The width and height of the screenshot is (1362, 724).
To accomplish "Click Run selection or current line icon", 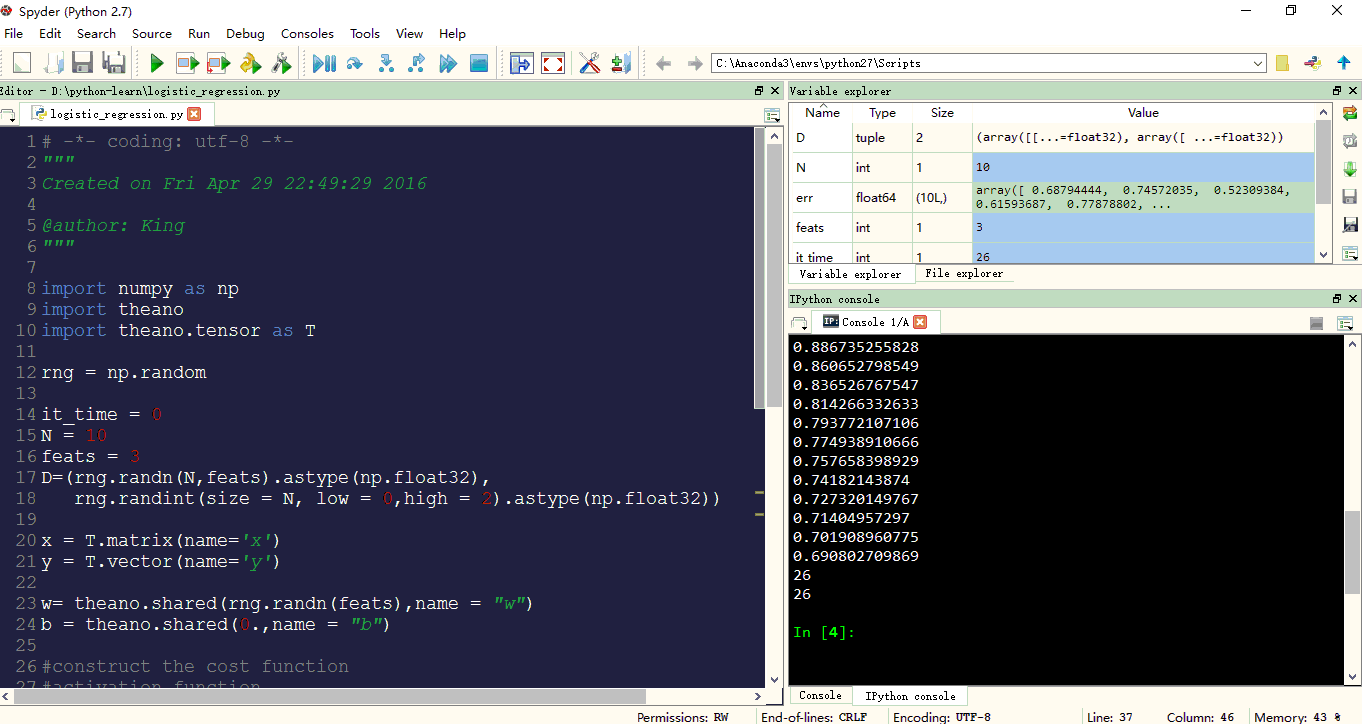I will click(x=250, y=64).
